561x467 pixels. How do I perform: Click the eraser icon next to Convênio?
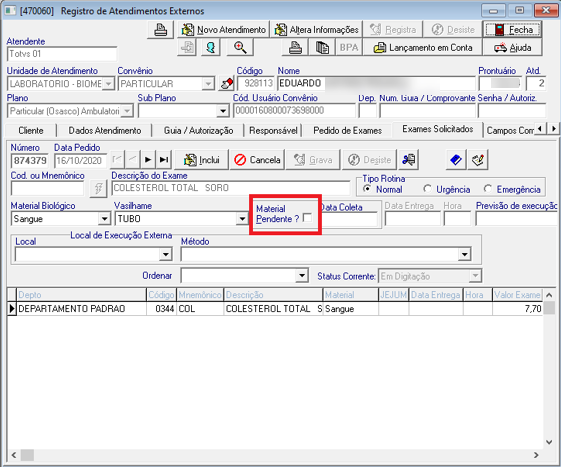tap(227, 84)
